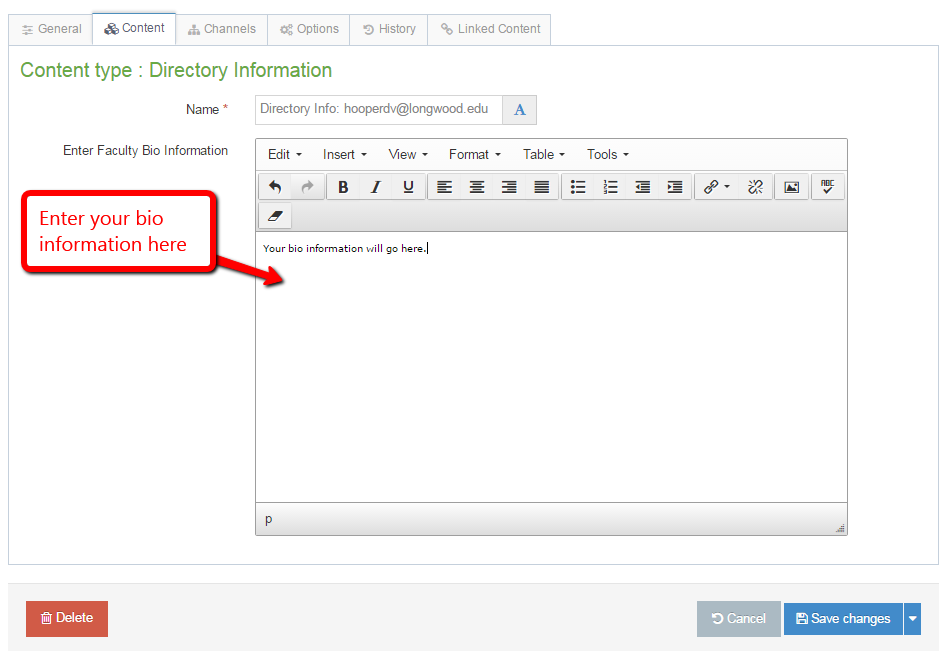Click in the Name input field

point(379,110)
